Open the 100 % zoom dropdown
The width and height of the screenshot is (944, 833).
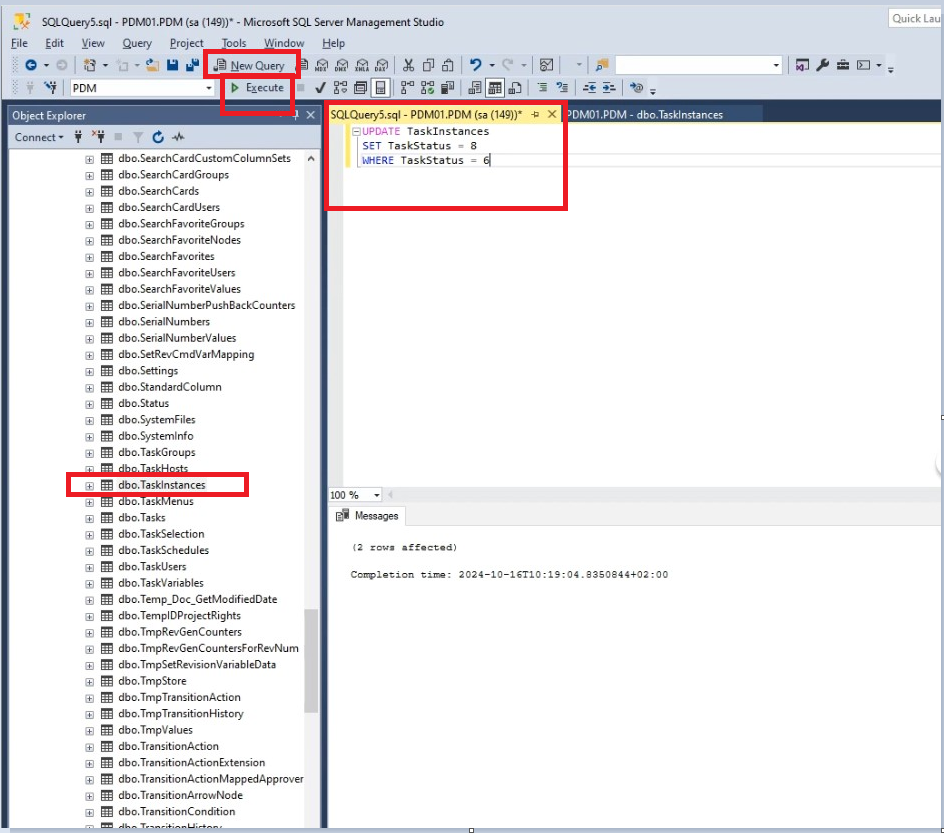pyautogui.click(x=377, y=495)
